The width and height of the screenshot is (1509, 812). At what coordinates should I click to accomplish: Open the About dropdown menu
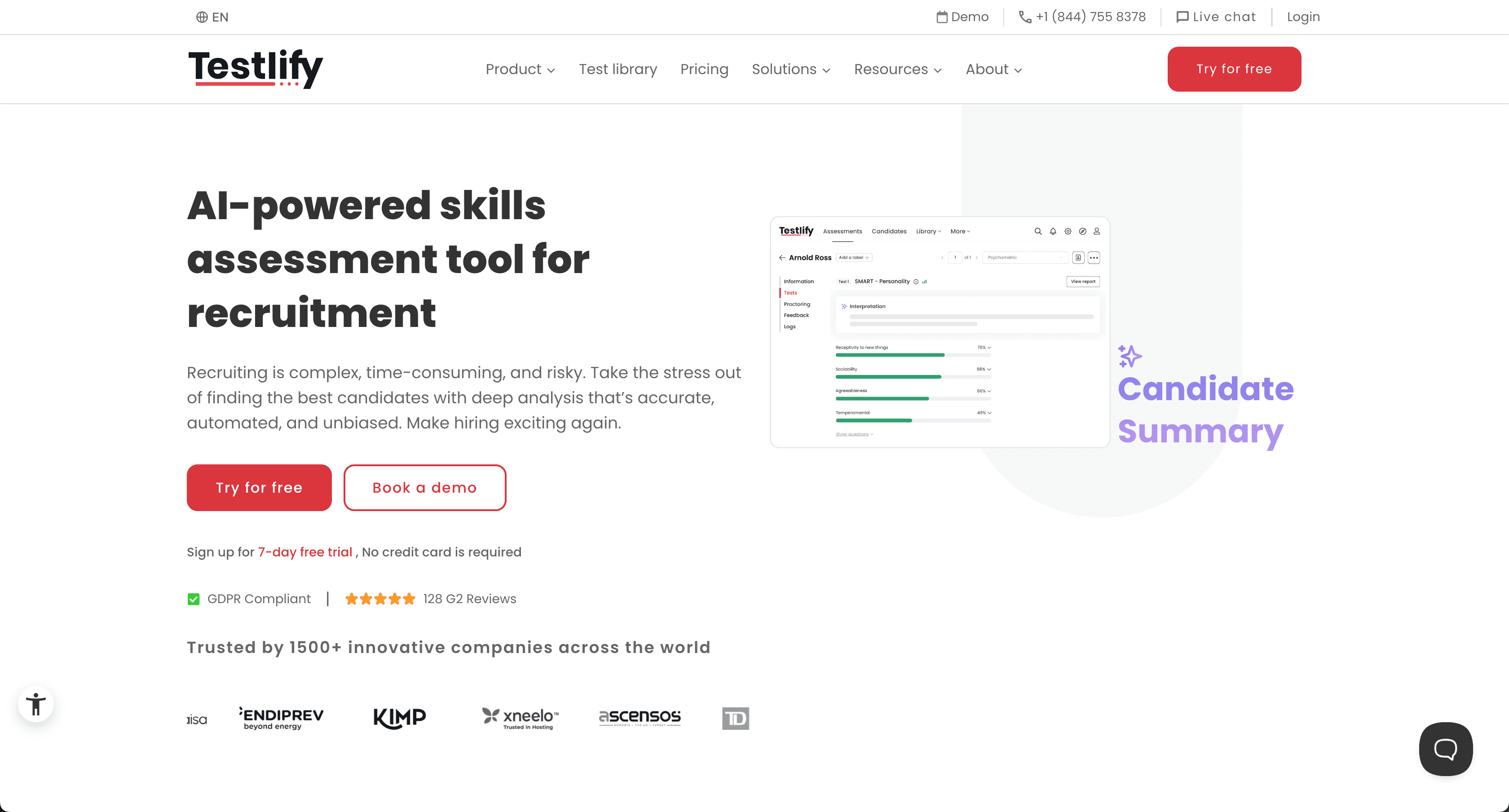click(x=993, y=69)
